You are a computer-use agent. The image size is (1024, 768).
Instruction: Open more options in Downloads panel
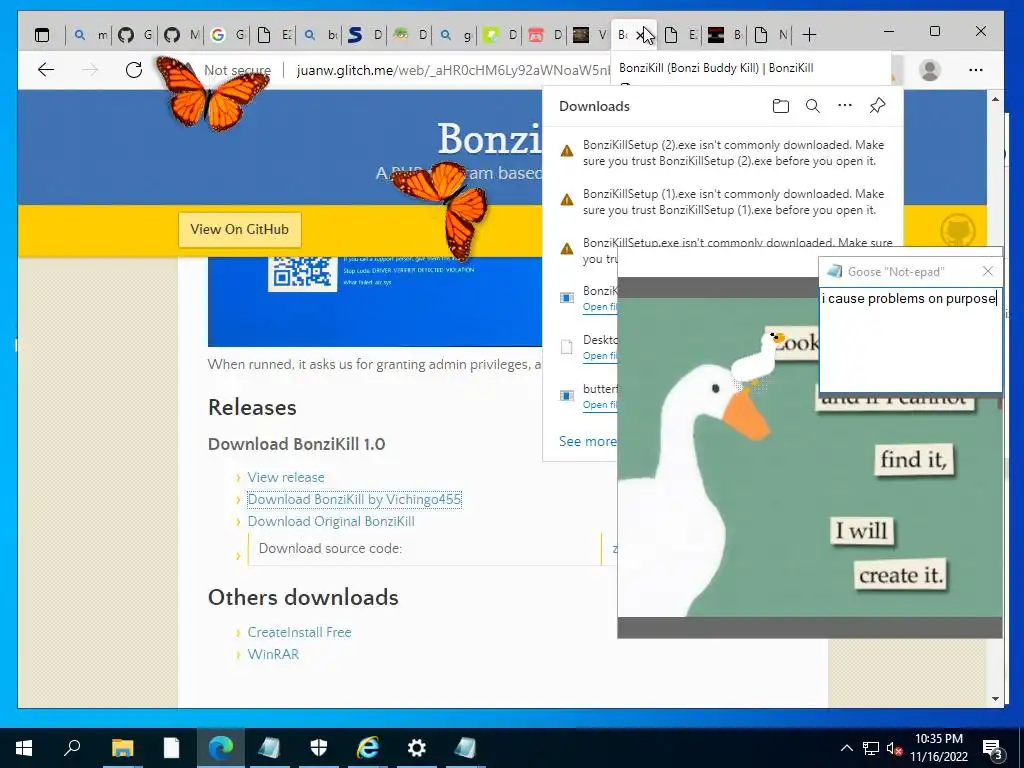[x=845, y=105]
